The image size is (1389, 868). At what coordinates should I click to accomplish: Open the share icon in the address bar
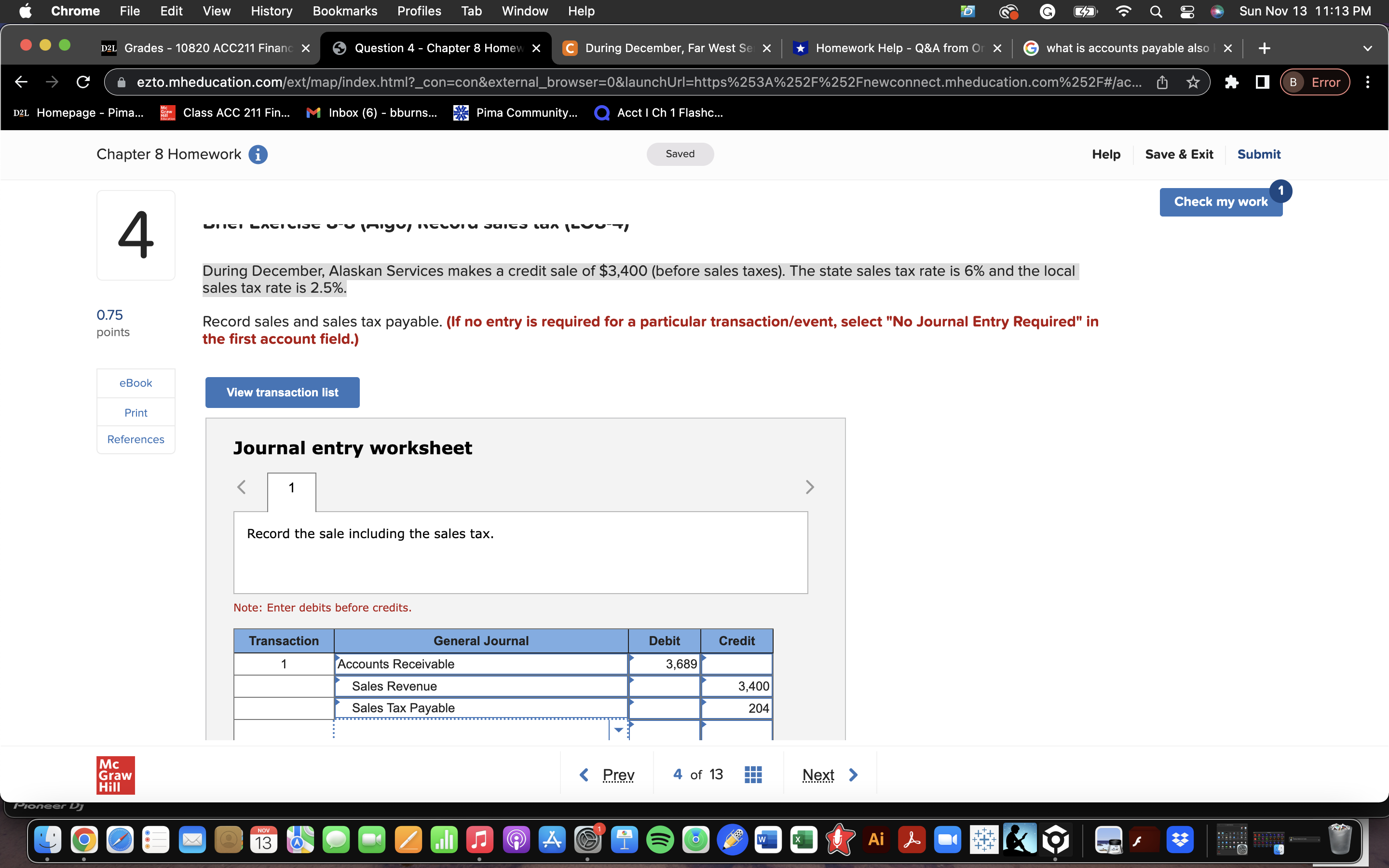coord(1163,82)
